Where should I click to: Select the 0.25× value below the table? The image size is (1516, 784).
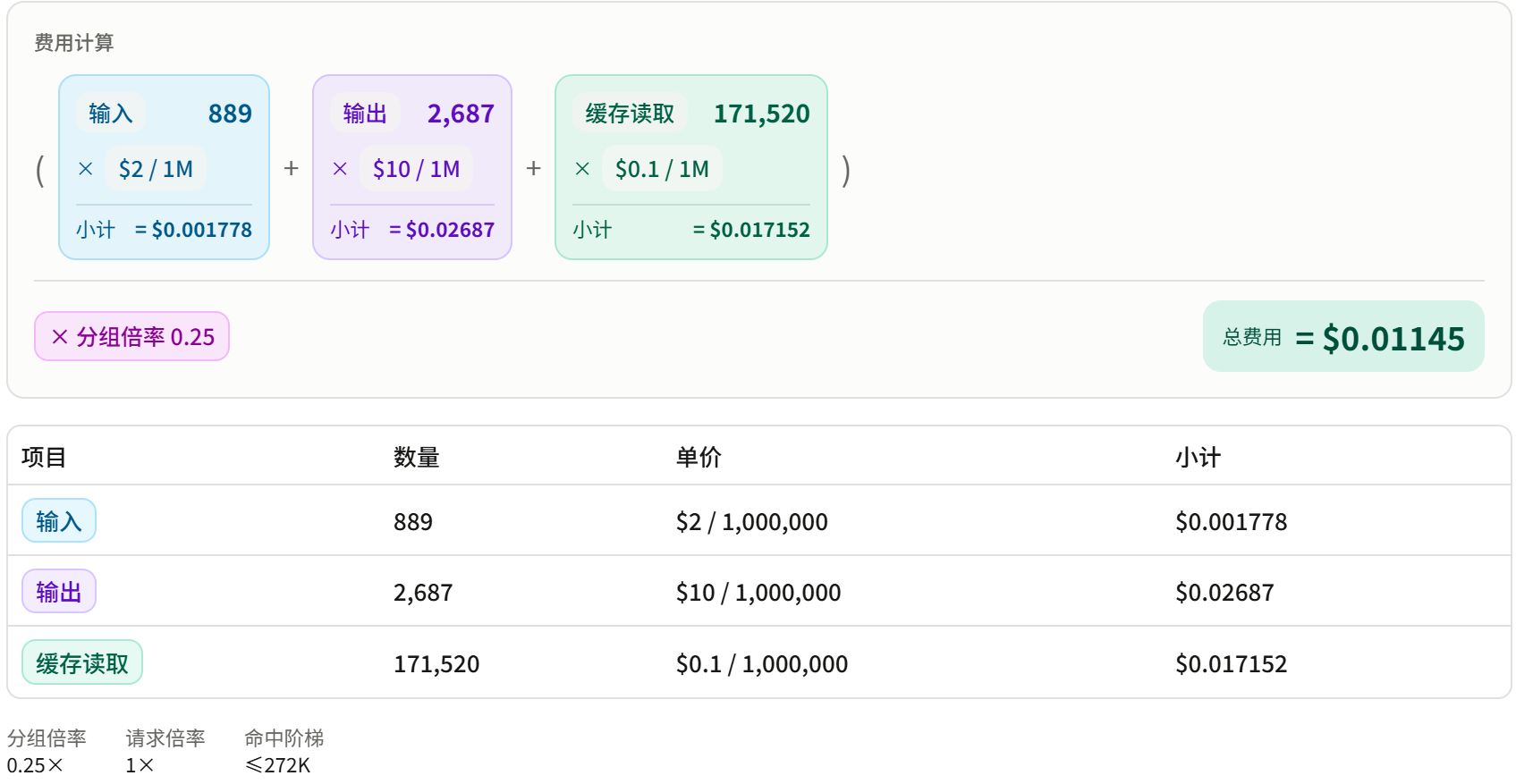[35, 765]
